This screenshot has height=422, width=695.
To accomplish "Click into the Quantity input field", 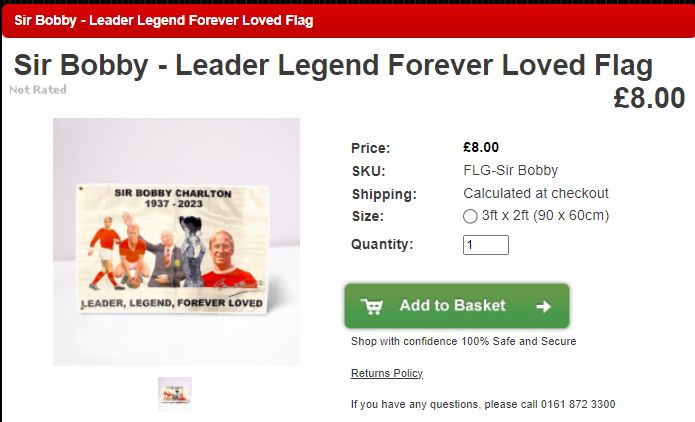I will pyautogui.click(x=486, y=245).
